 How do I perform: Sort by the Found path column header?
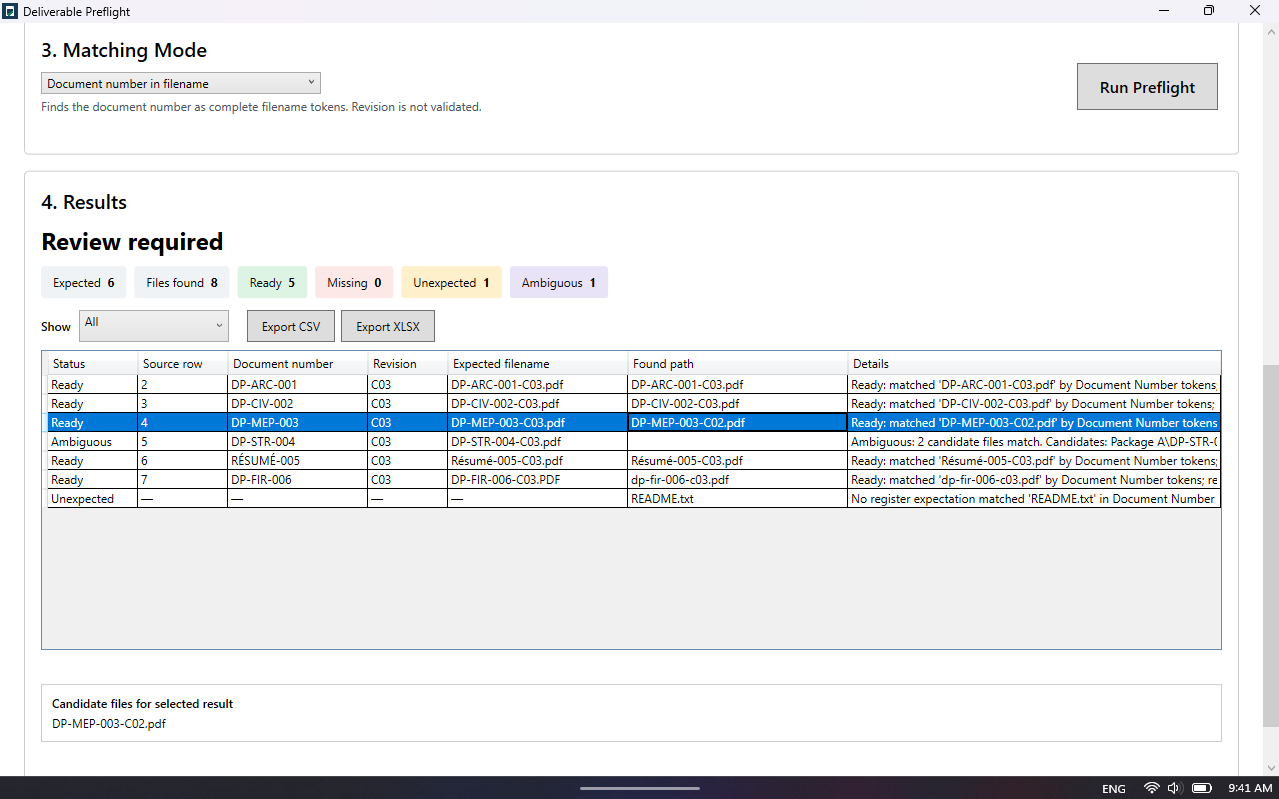tap(738, 364)
